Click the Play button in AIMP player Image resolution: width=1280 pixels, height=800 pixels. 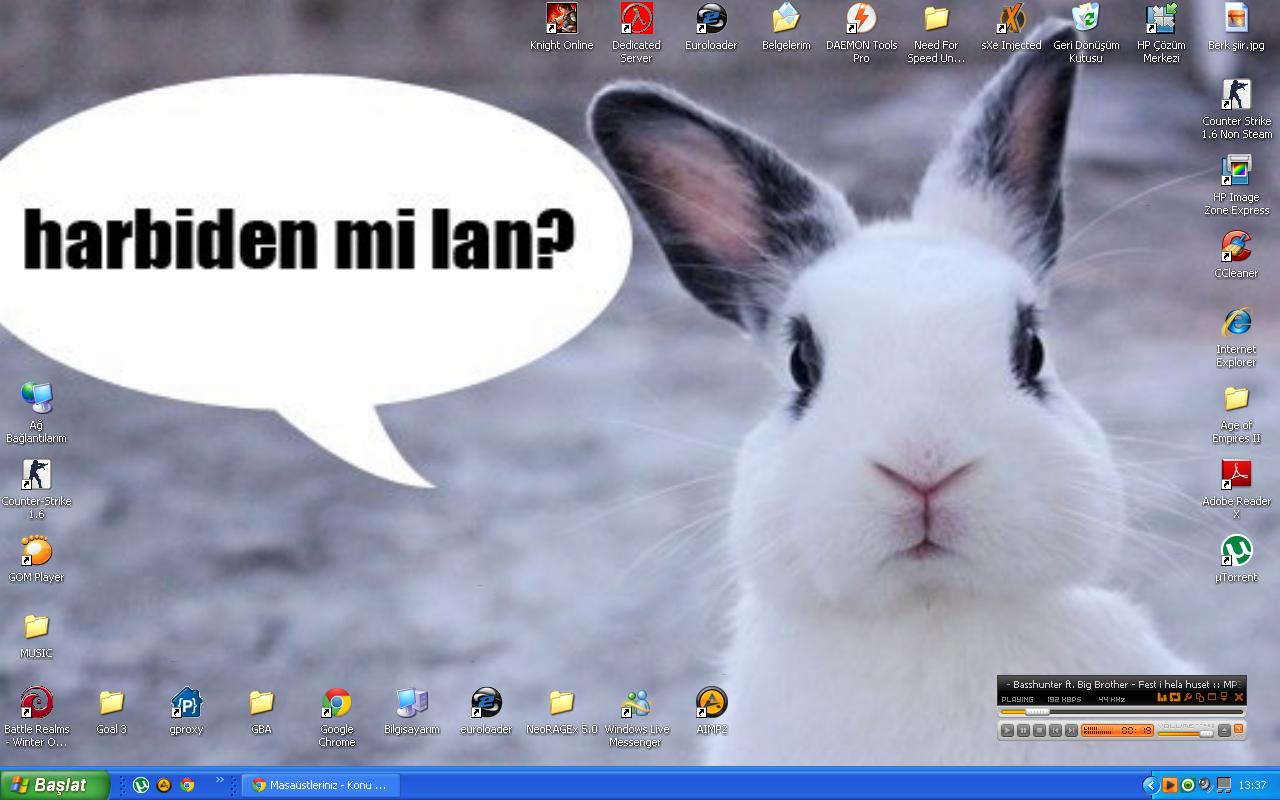1007,730
